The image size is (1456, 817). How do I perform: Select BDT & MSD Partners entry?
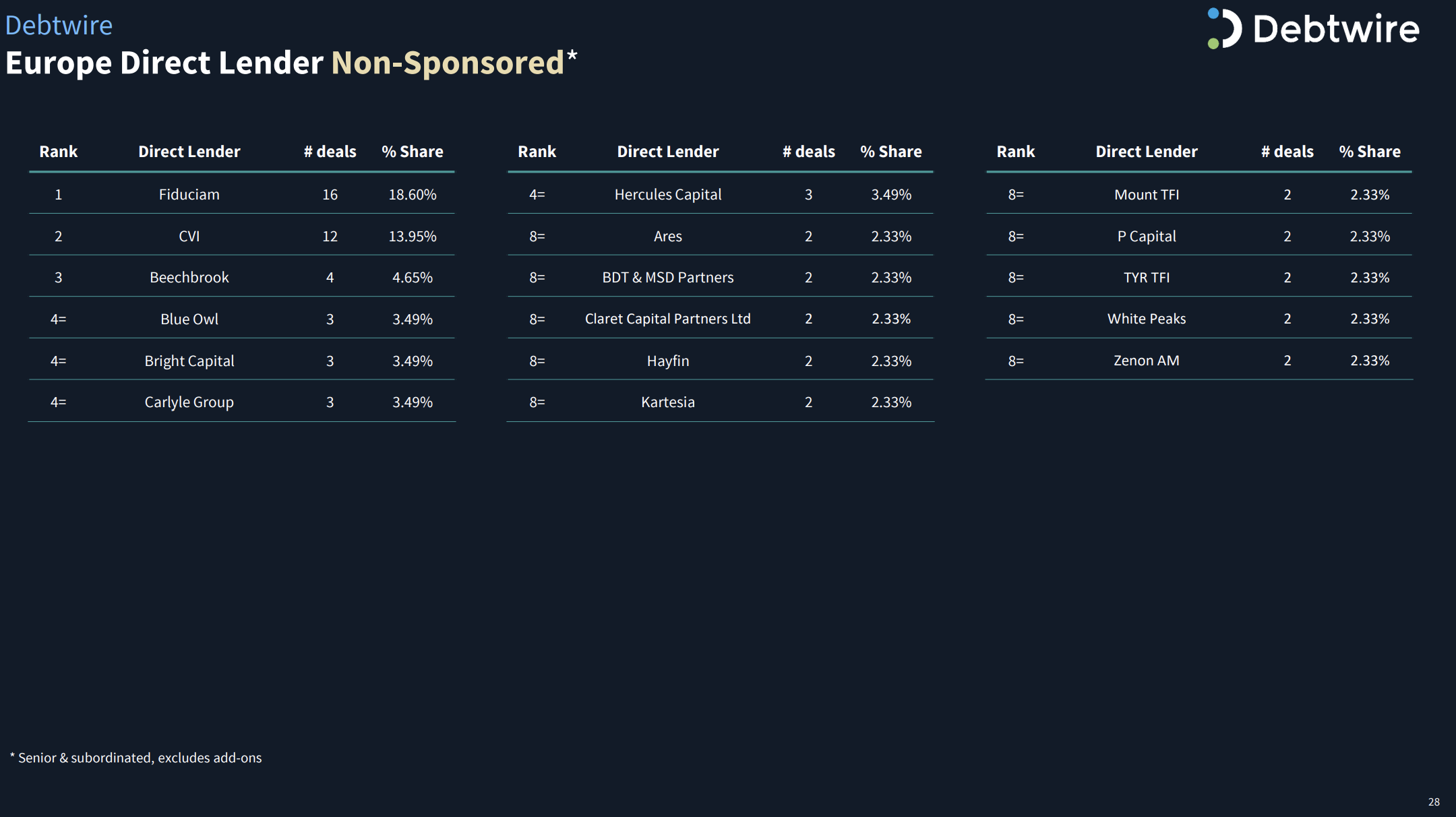668,277
